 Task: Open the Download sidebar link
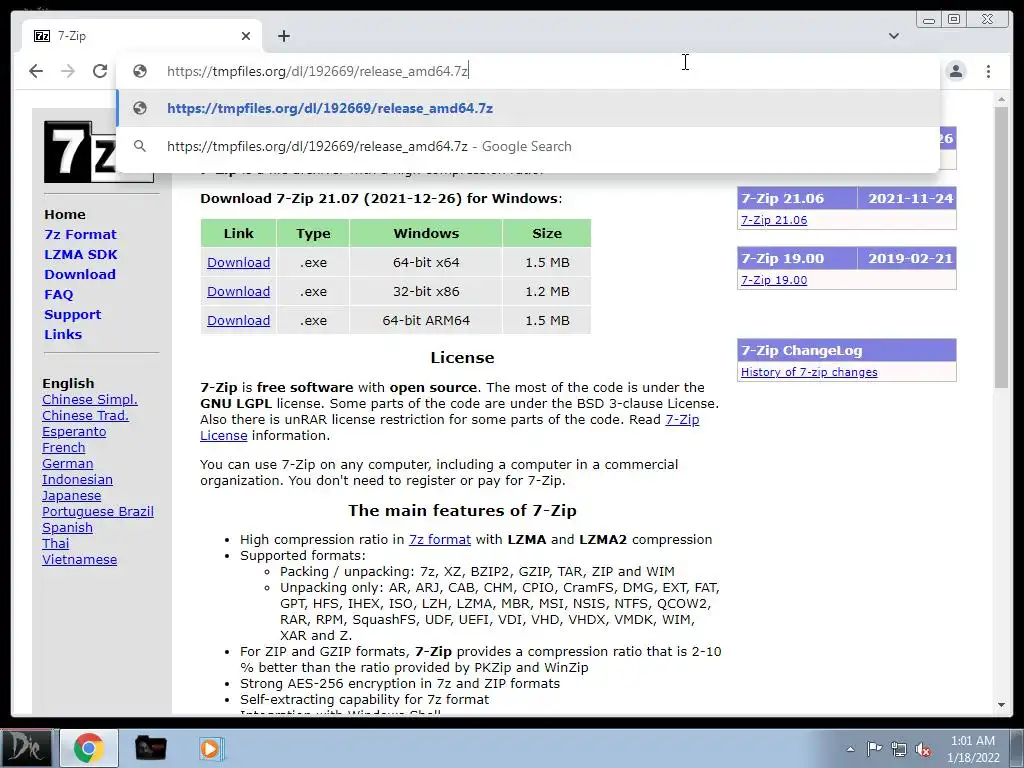point(80,275)
